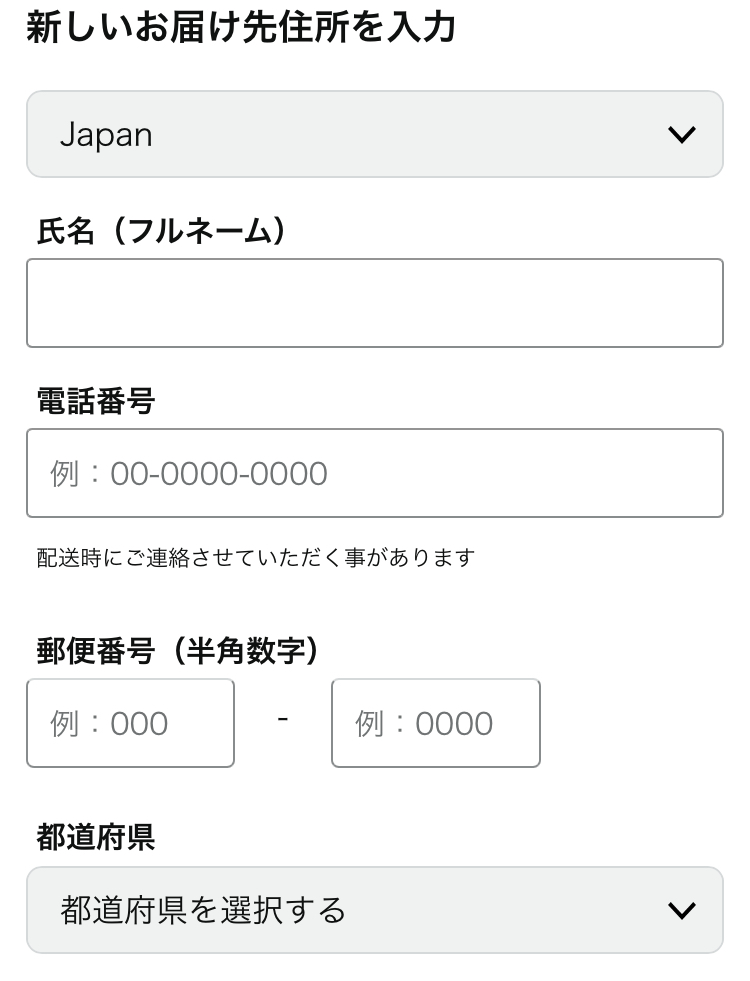Click the chevron arrow on prefecture selector
The width and height of the screenshot is (750, 981).
tap(681, 910)
